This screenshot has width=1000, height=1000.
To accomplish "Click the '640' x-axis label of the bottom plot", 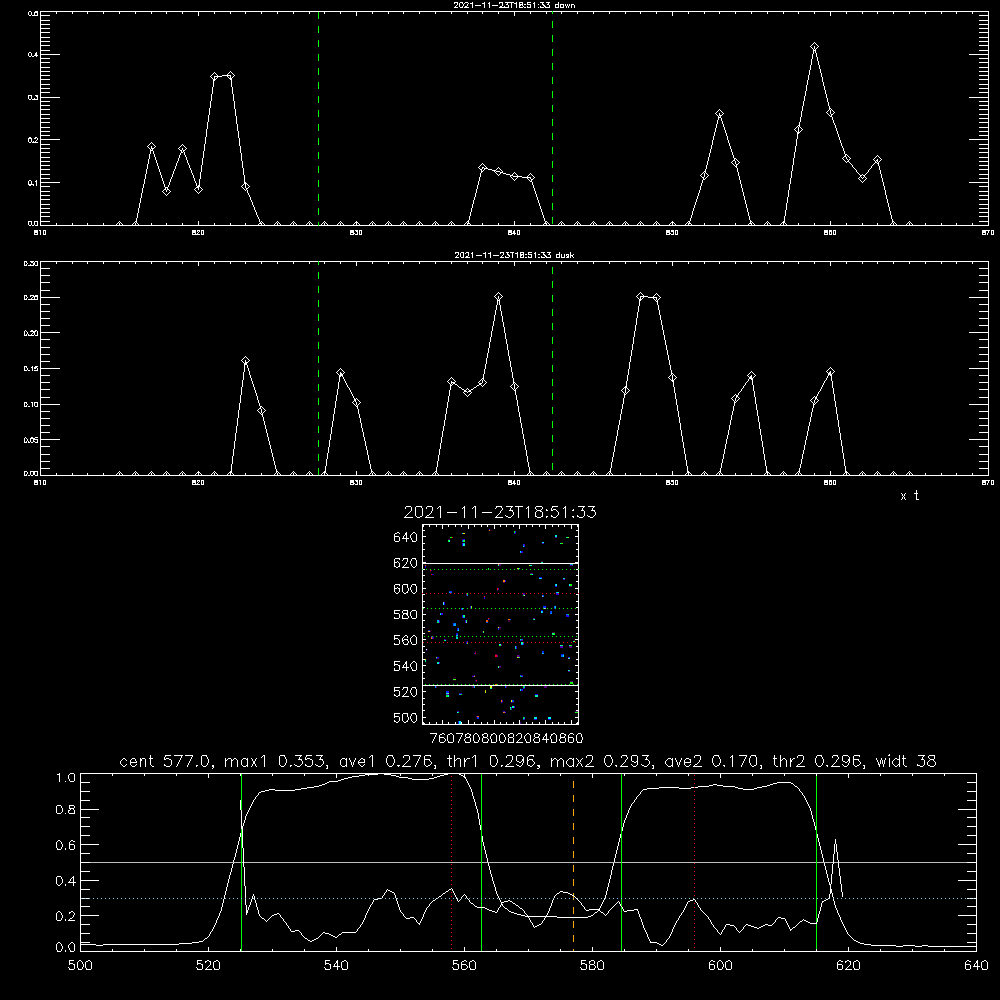I will [976, 966].
